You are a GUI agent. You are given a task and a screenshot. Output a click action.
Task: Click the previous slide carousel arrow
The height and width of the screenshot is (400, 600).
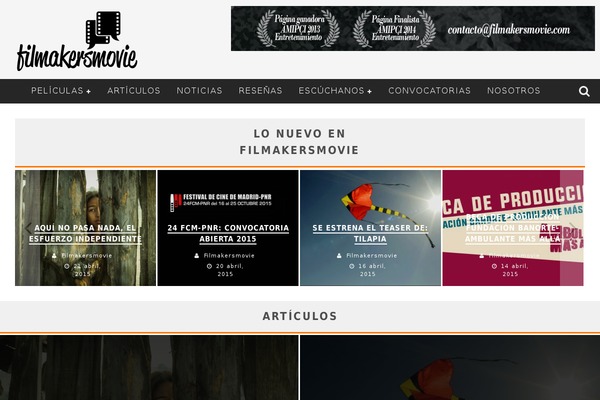coord(28,228)
